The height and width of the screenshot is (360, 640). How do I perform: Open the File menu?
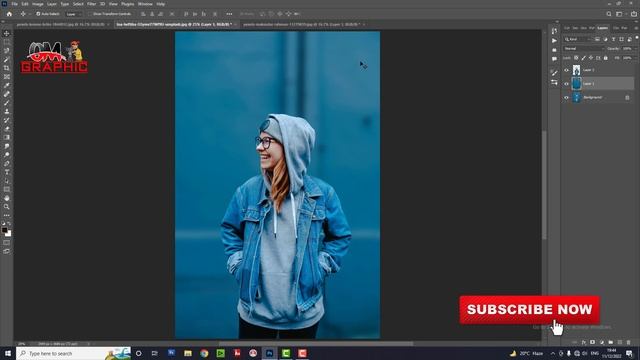pos(14,4)
